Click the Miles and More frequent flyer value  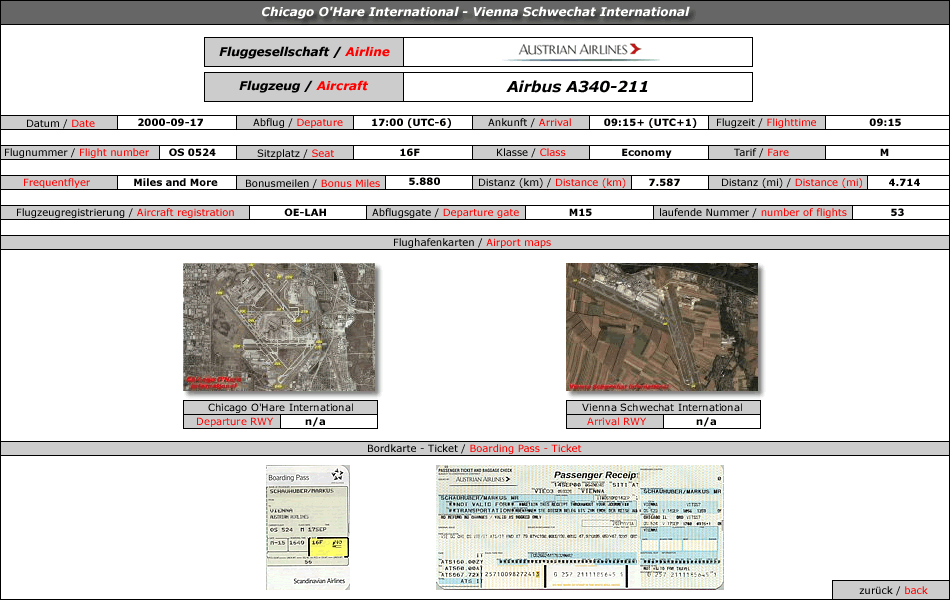pos(175,183)
